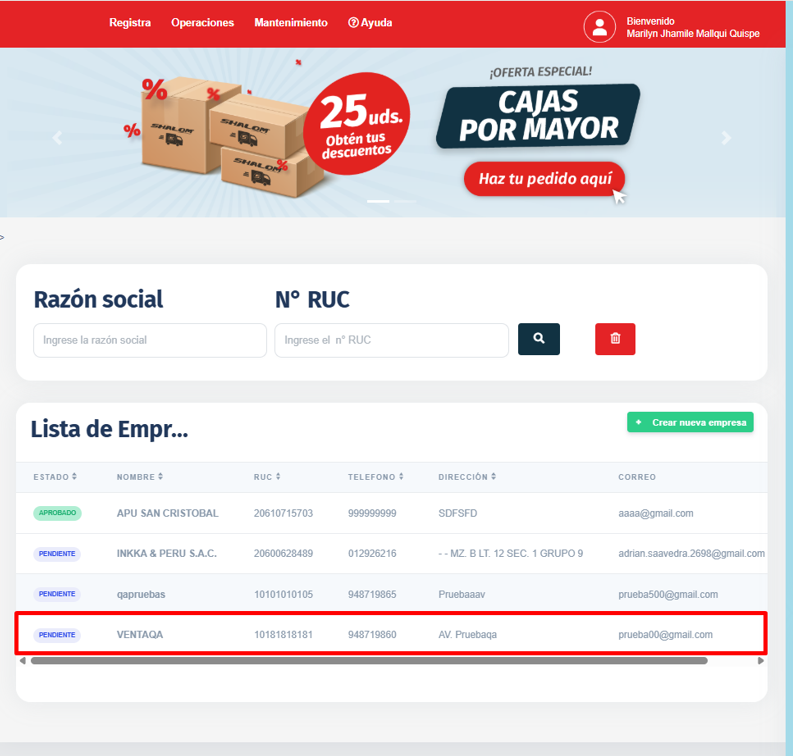Screen dimensions: 794x756
Task: Click Haz tu pedido aquí banner button
Action: point(544,179)
